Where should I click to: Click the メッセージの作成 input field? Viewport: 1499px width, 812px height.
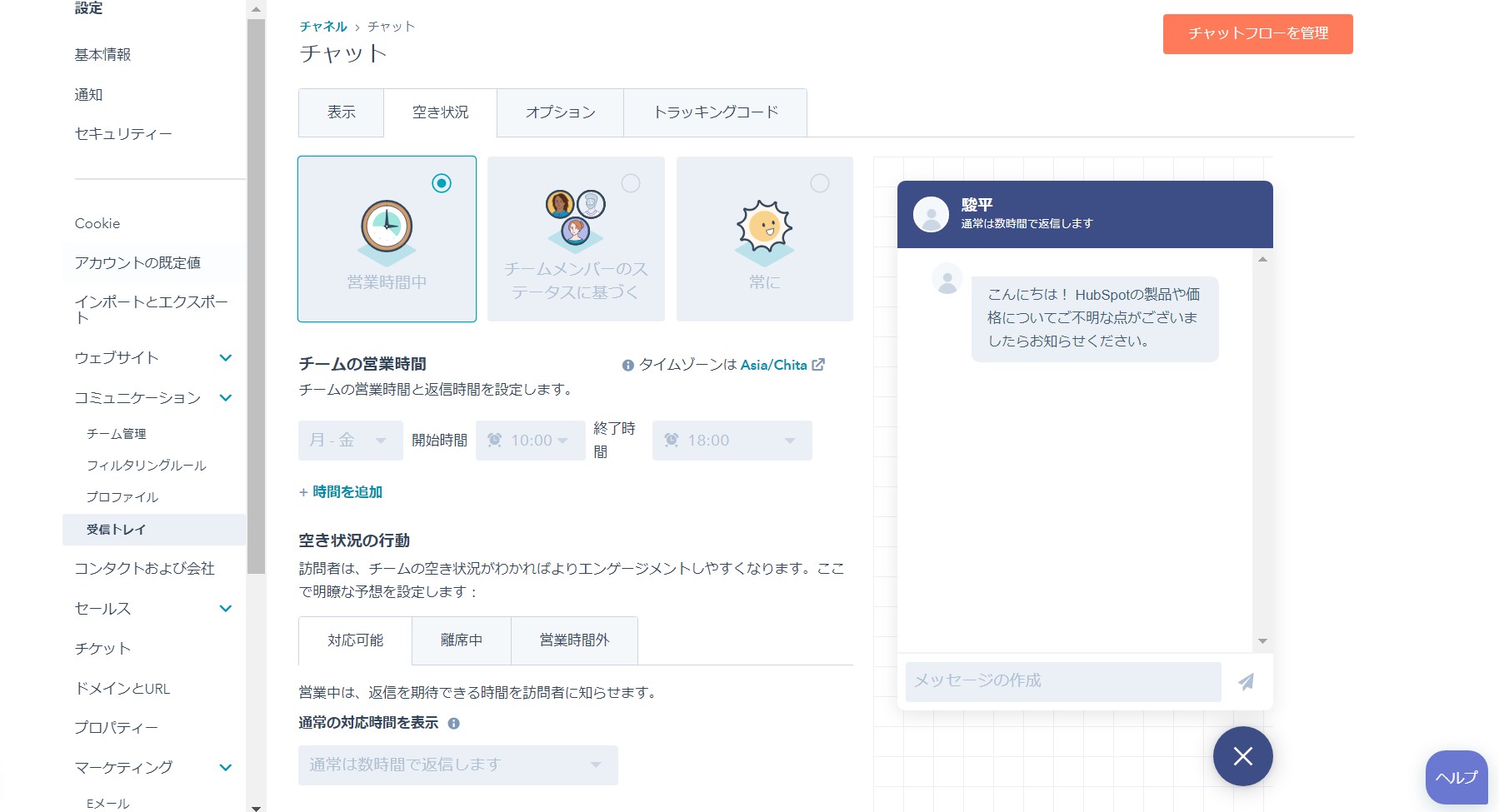(1063, 681)
